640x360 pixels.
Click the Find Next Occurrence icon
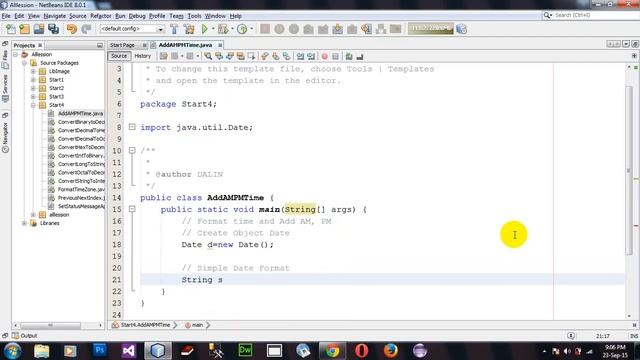tap(230, 56)
